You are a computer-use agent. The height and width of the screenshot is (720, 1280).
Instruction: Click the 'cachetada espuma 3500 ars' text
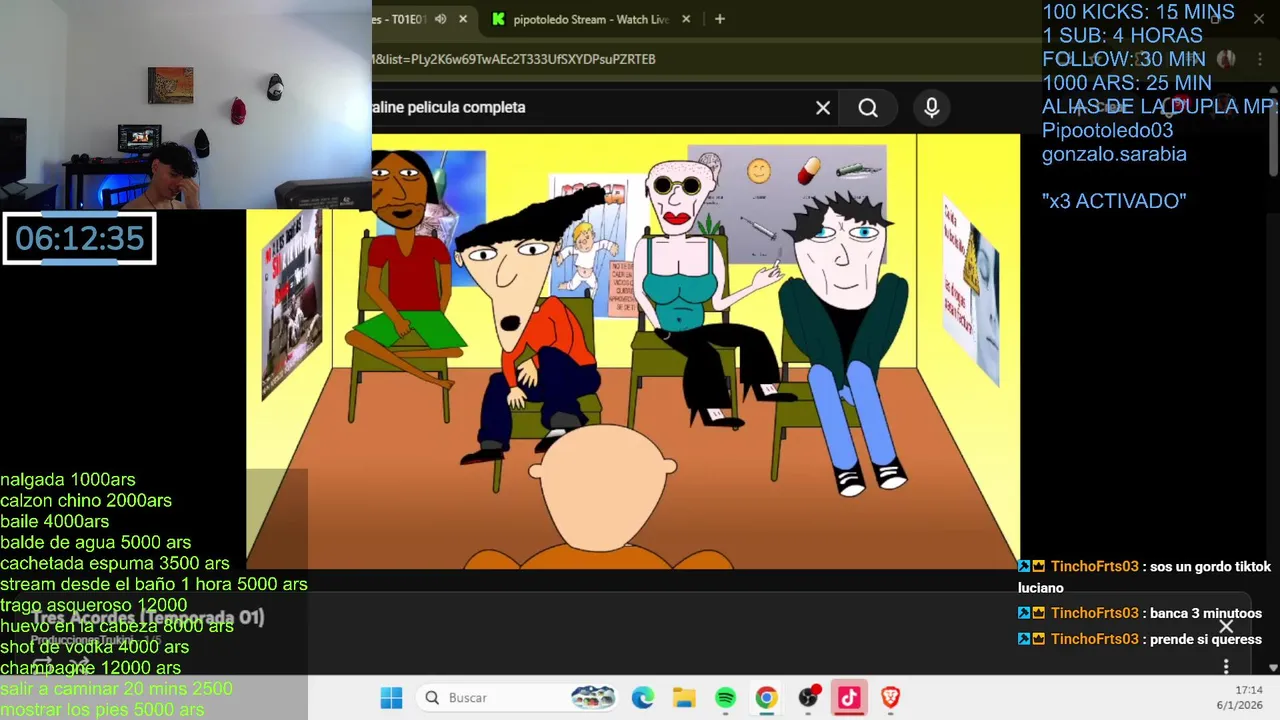coord(115,564)
